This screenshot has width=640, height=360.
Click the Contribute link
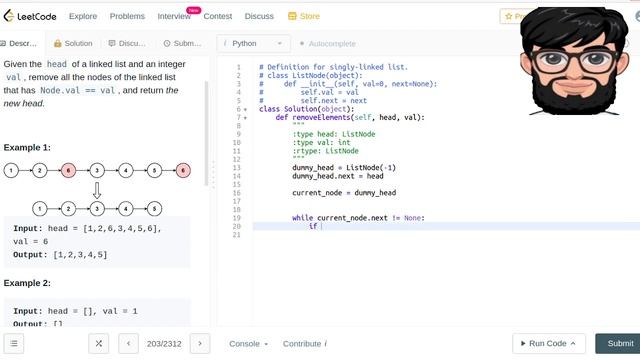(304, 344)
